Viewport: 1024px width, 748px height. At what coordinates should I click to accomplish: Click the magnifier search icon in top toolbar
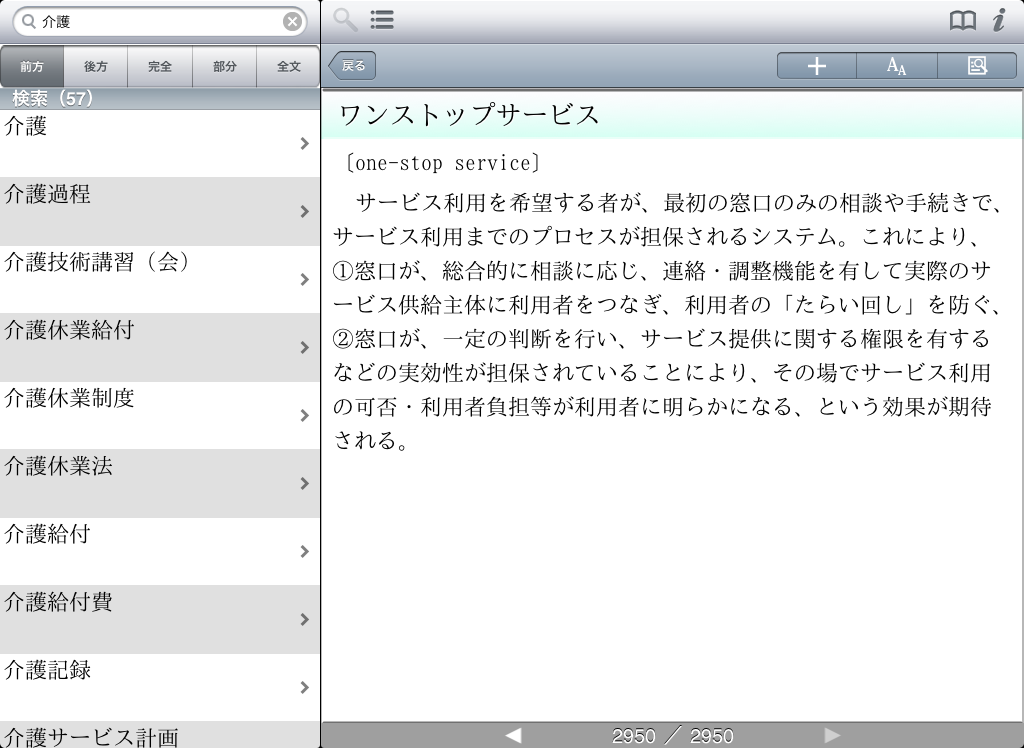click(x=345, y=20)
